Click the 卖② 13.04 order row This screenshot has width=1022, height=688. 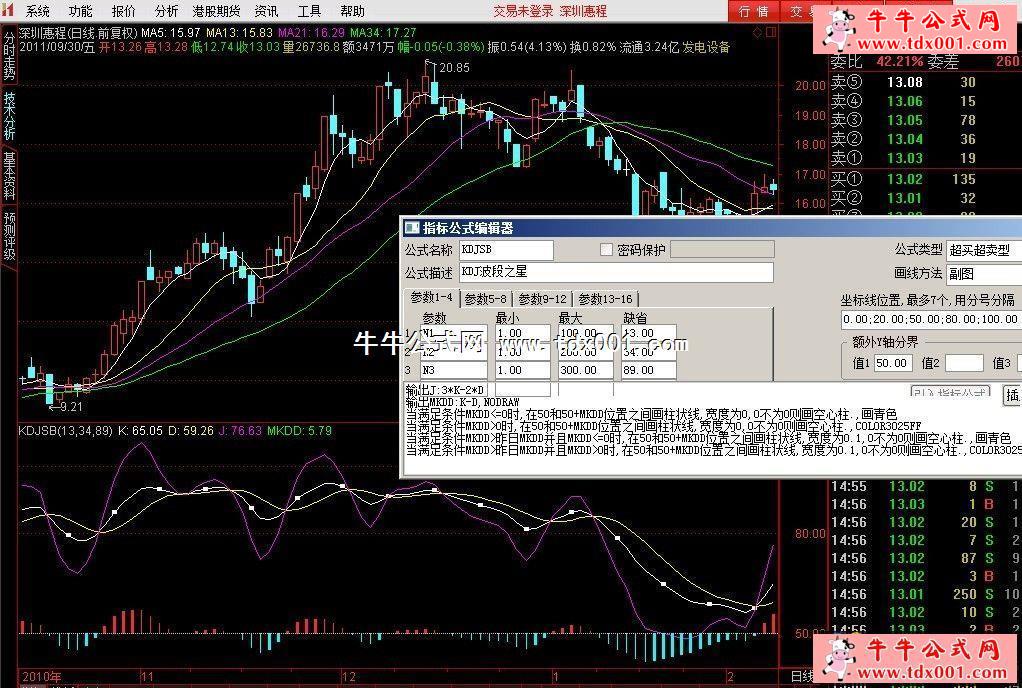point(924,139)
